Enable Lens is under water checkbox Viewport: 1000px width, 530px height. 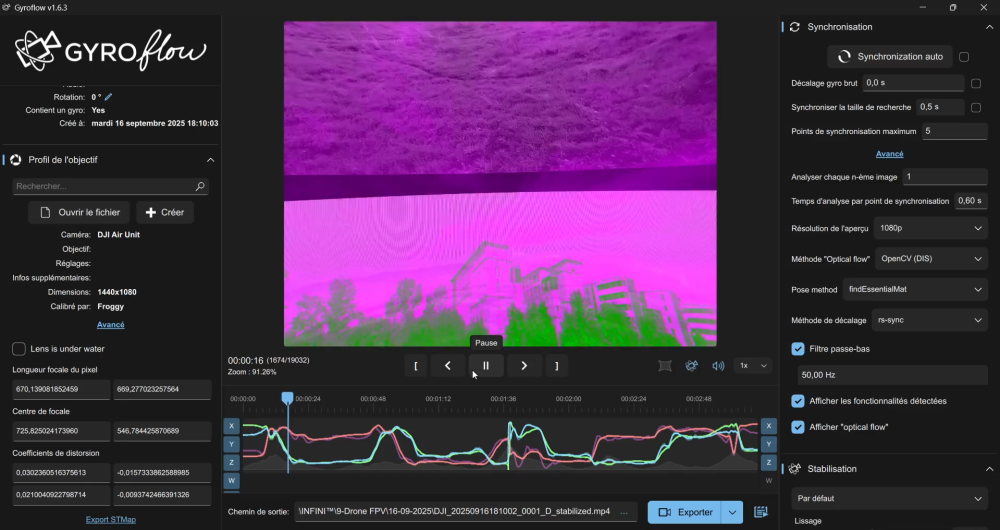(19, 349)
